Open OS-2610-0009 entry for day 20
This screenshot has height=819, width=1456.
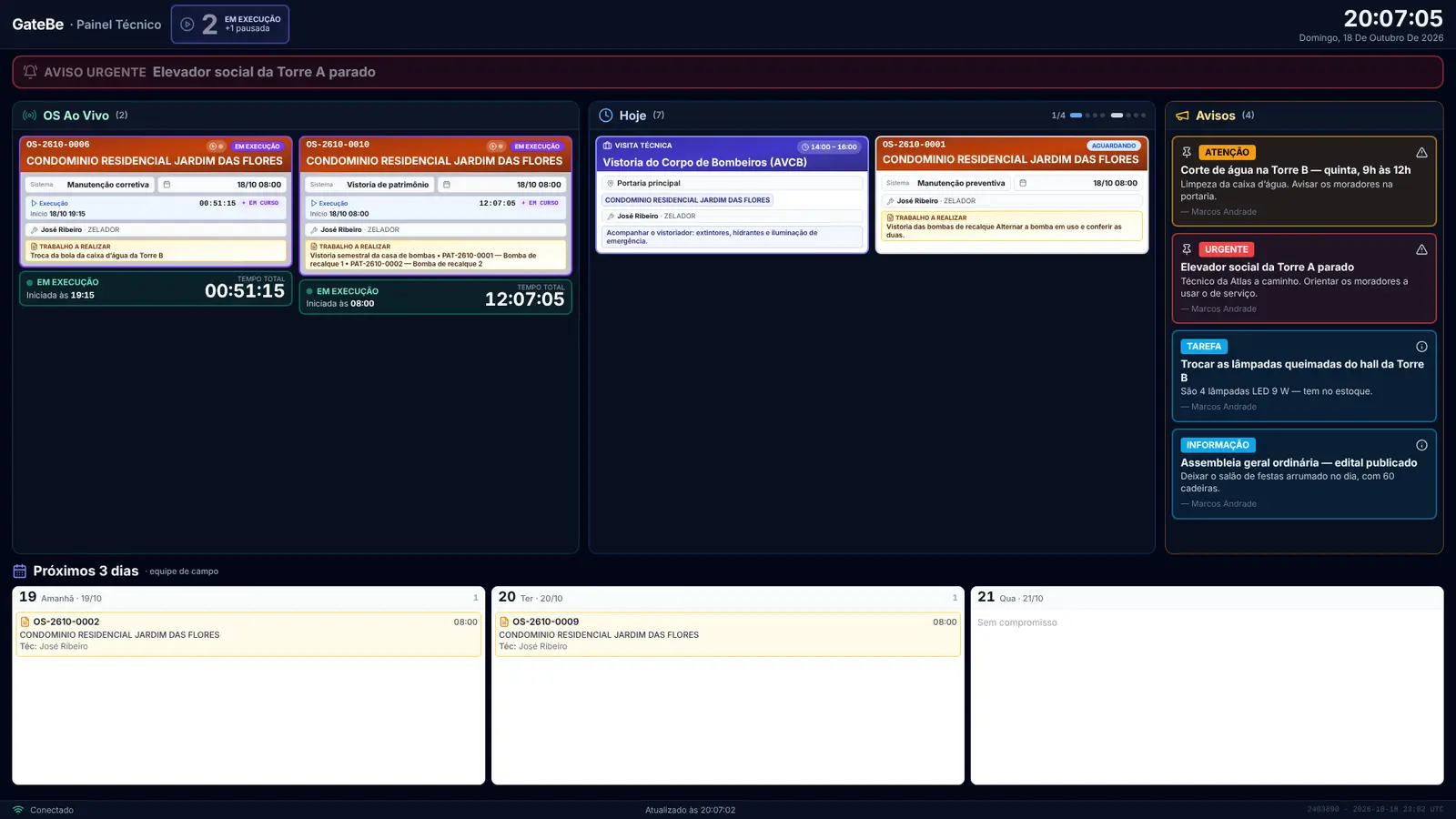point(727,634)
